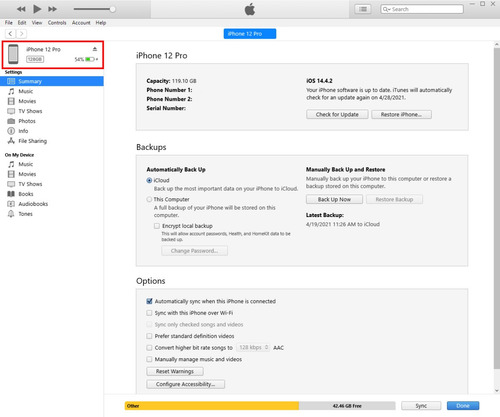
Task: Click Change Password button
Action: click(195, 251)
